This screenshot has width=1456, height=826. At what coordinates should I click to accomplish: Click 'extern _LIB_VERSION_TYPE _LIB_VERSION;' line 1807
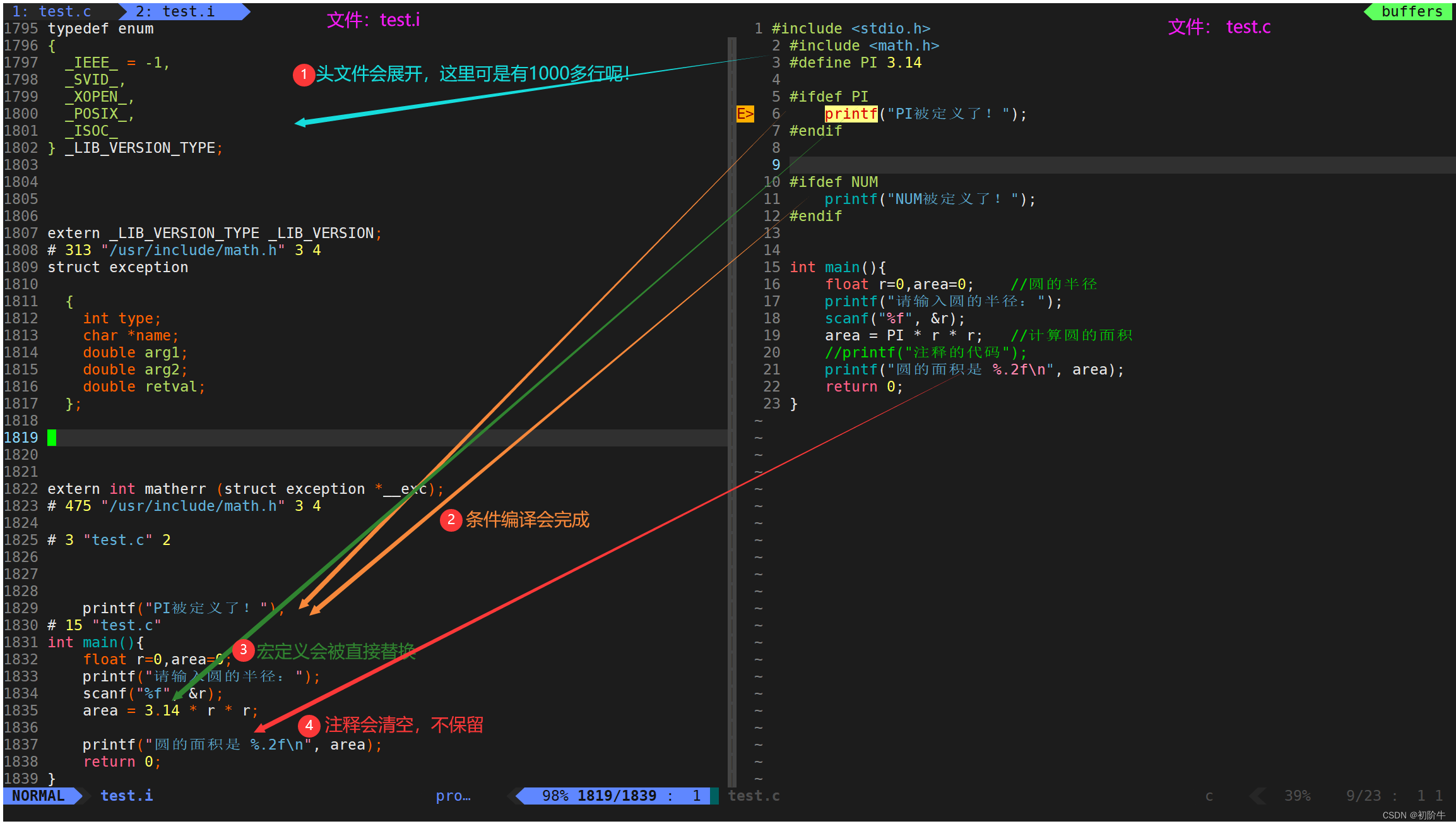click(x=215, y=233)
